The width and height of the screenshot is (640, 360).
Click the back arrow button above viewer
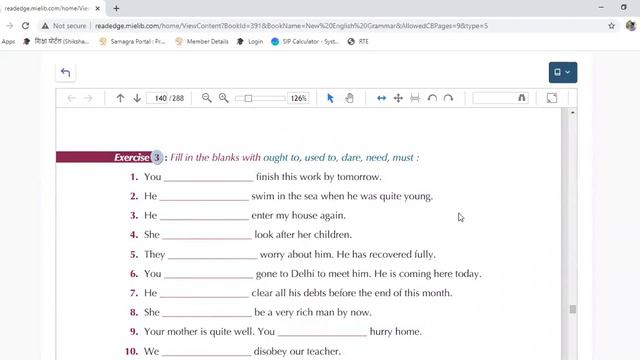(x=65, y=73)
